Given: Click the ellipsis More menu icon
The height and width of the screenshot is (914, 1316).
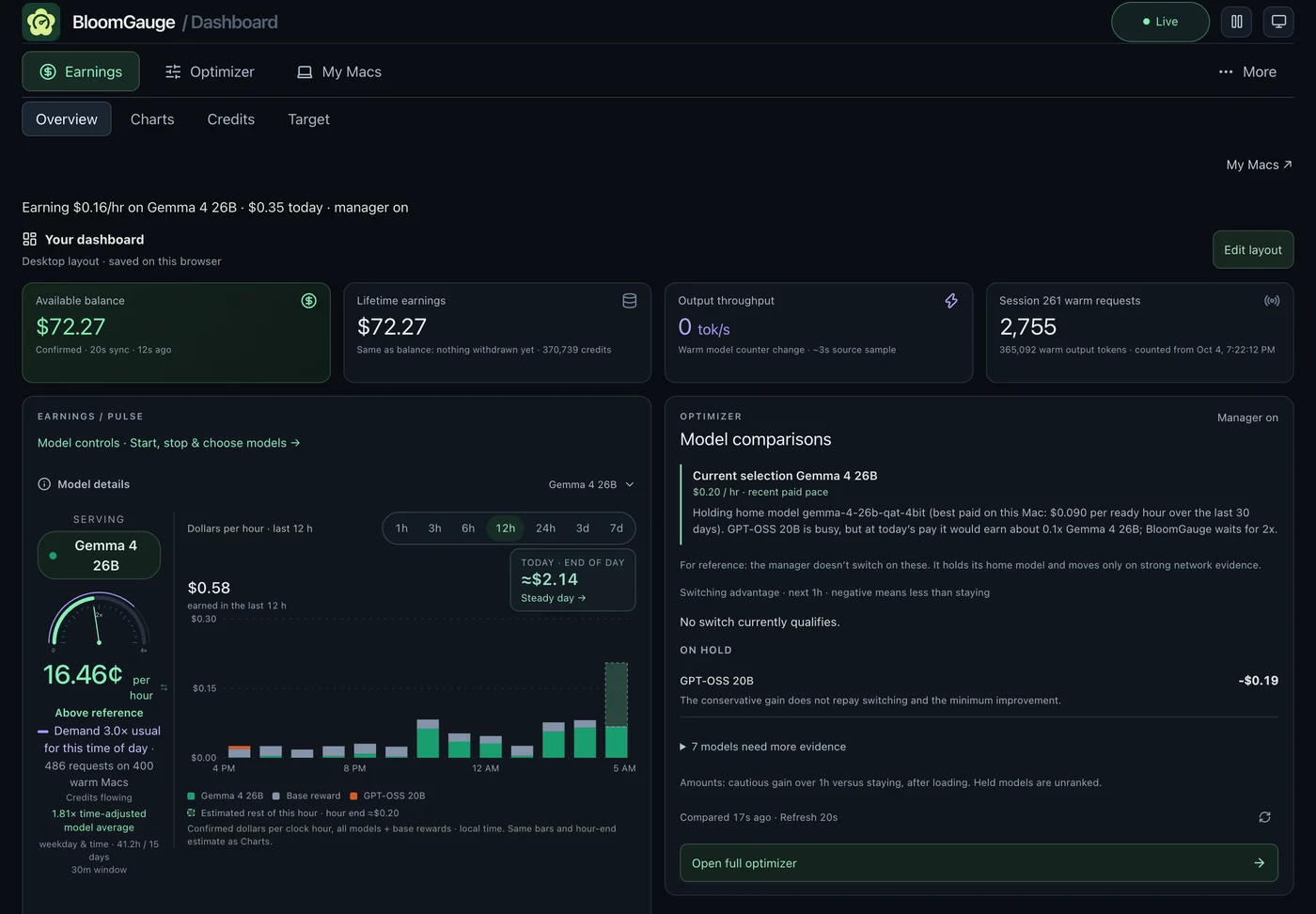Looking at the screenshot, I should [x=1226, y=71].
